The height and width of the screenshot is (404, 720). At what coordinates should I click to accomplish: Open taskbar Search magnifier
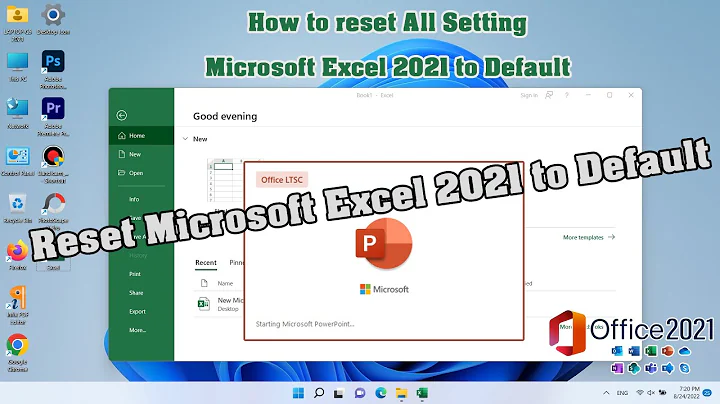(319, 393)
